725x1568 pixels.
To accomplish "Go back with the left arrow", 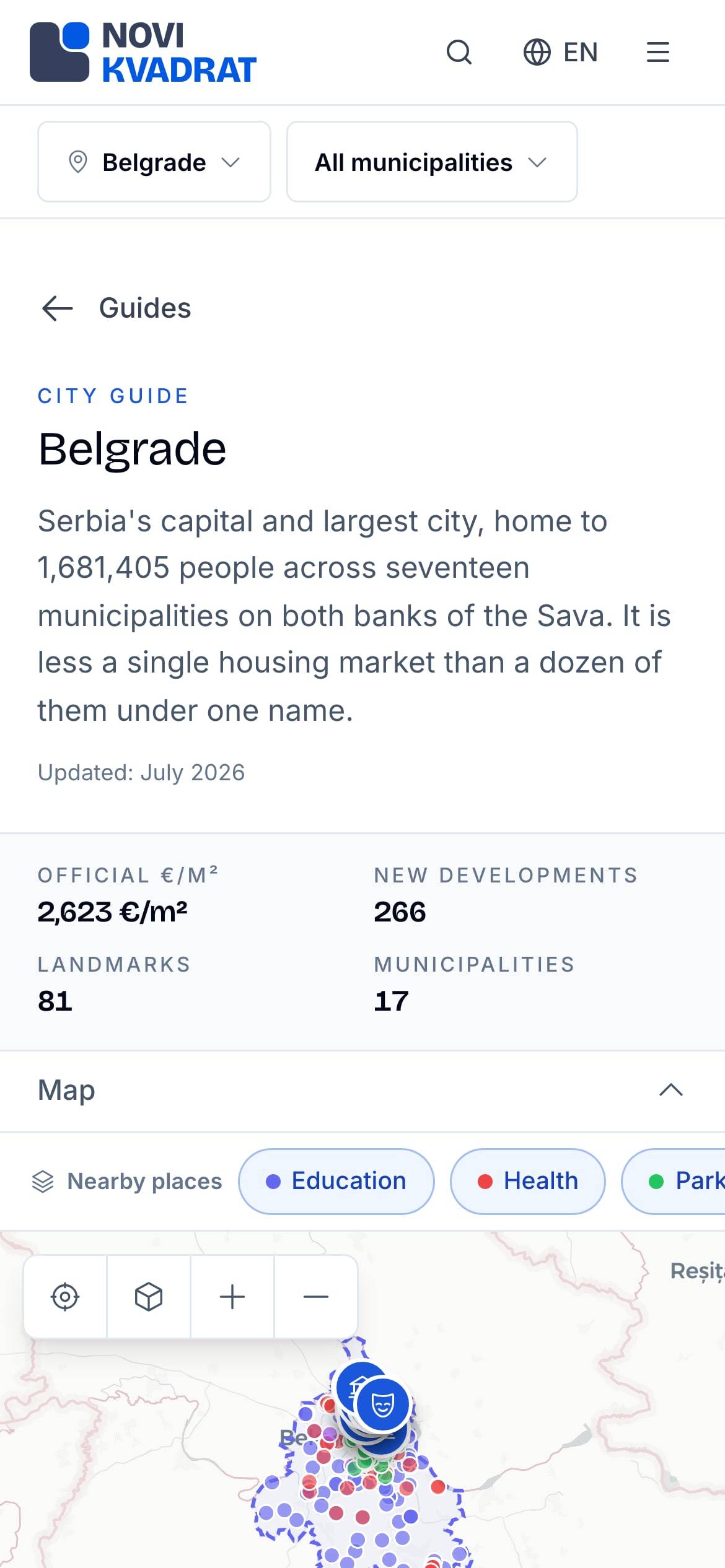I will tap(57, 308).
